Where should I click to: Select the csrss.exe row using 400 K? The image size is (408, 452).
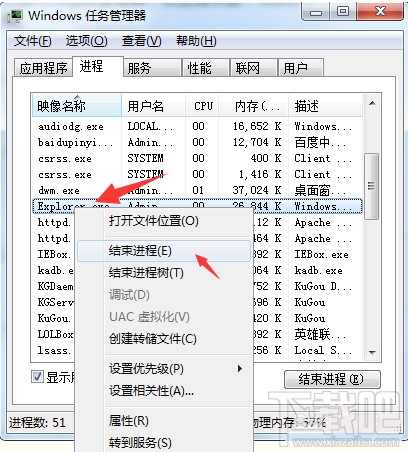(197, 158)
